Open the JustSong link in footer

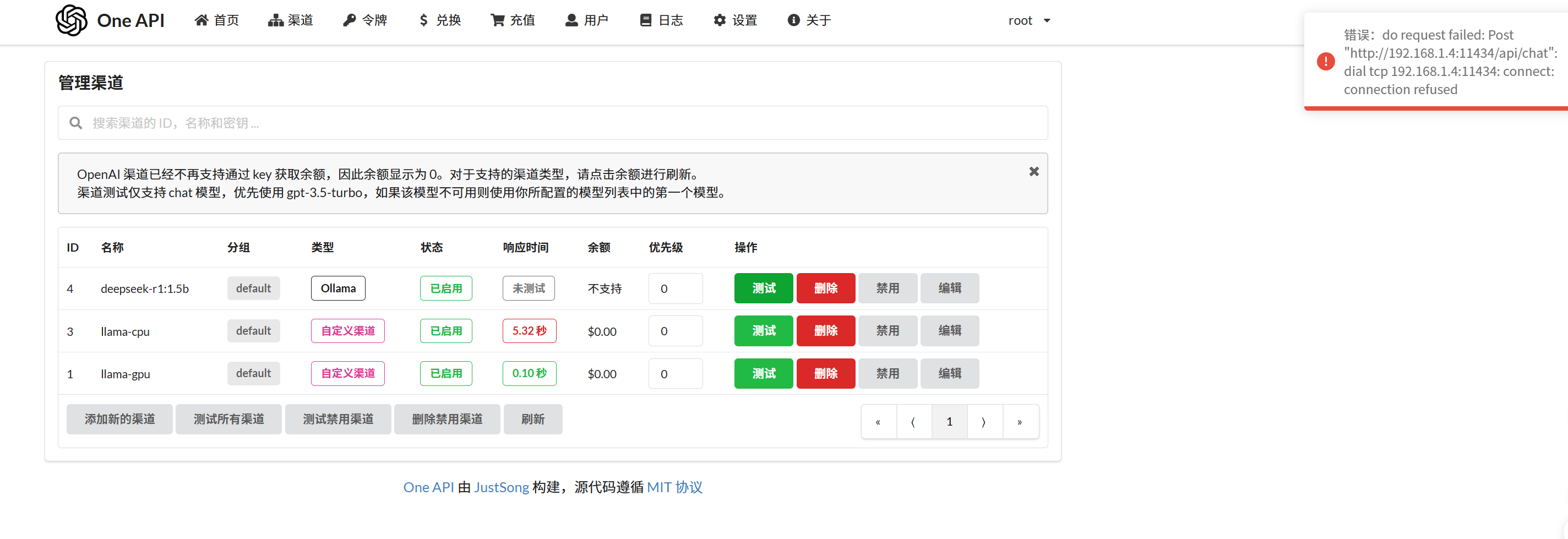(501, 487)
